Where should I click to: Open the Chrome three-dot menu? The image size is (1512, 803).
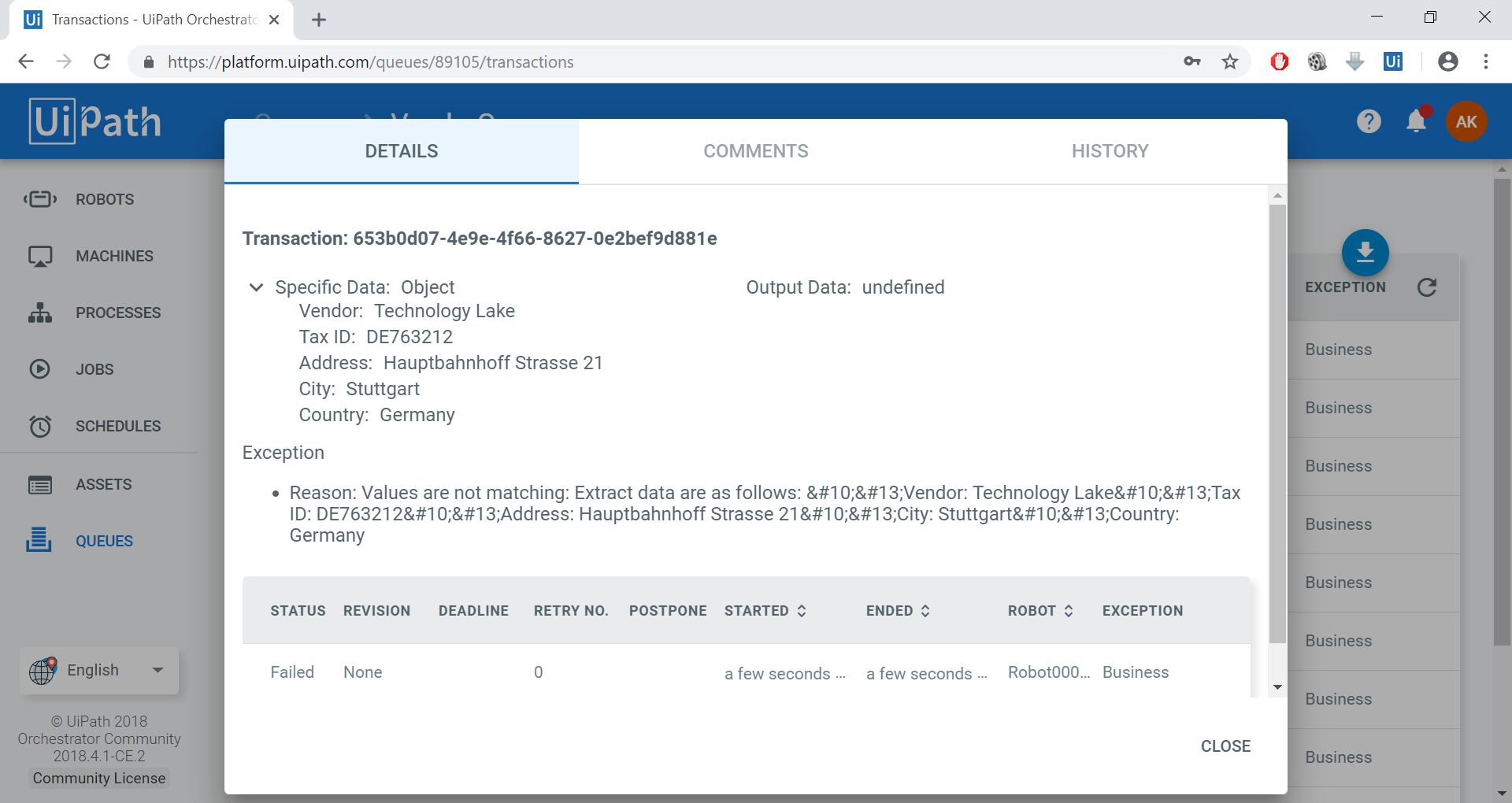[x=1486, y=61]
